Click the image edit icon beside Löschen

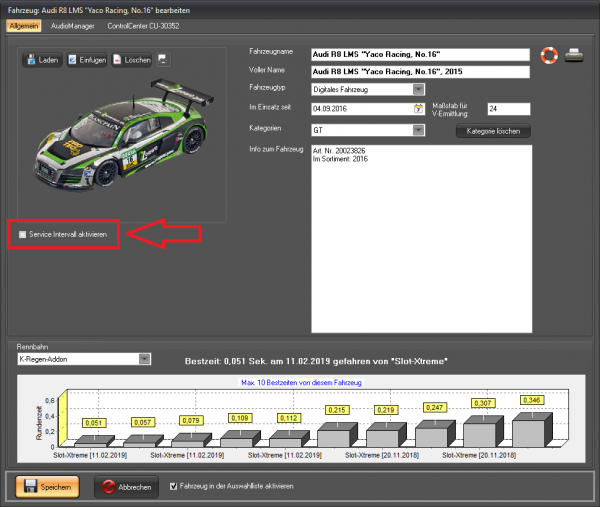point(163,60)
